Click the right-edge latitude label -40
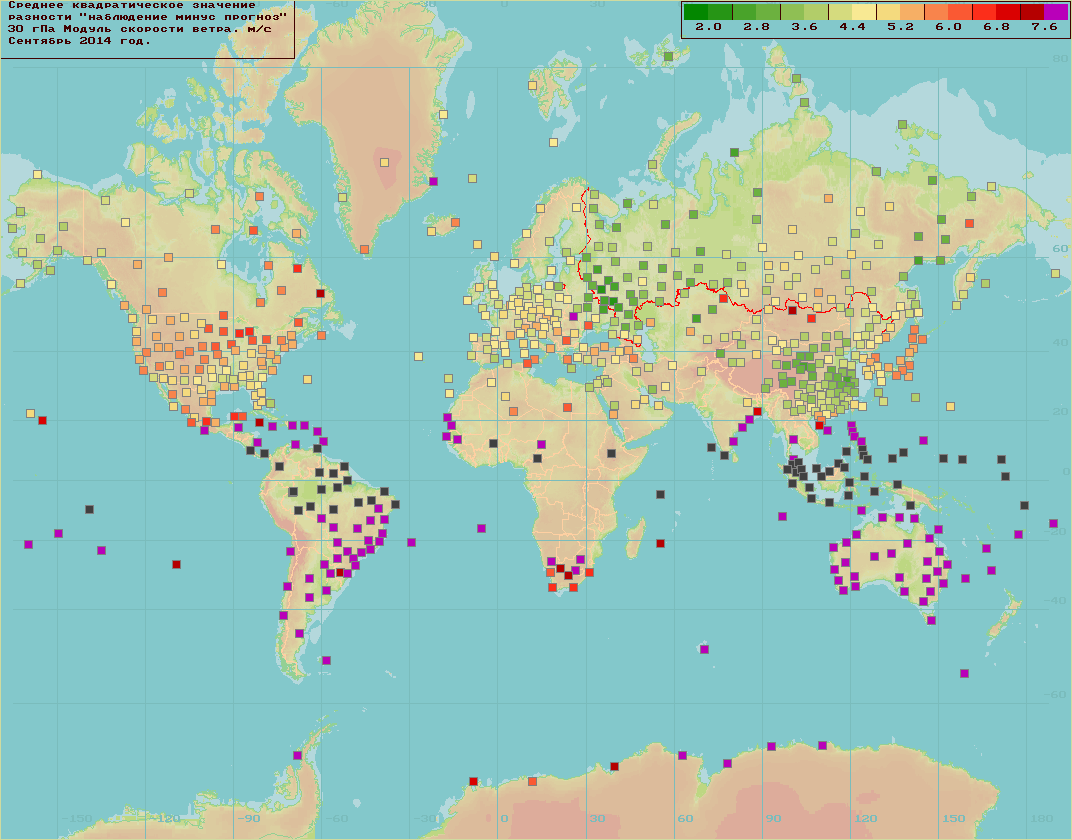This screenshot has width=1072, height=840. click(1056, 600)
